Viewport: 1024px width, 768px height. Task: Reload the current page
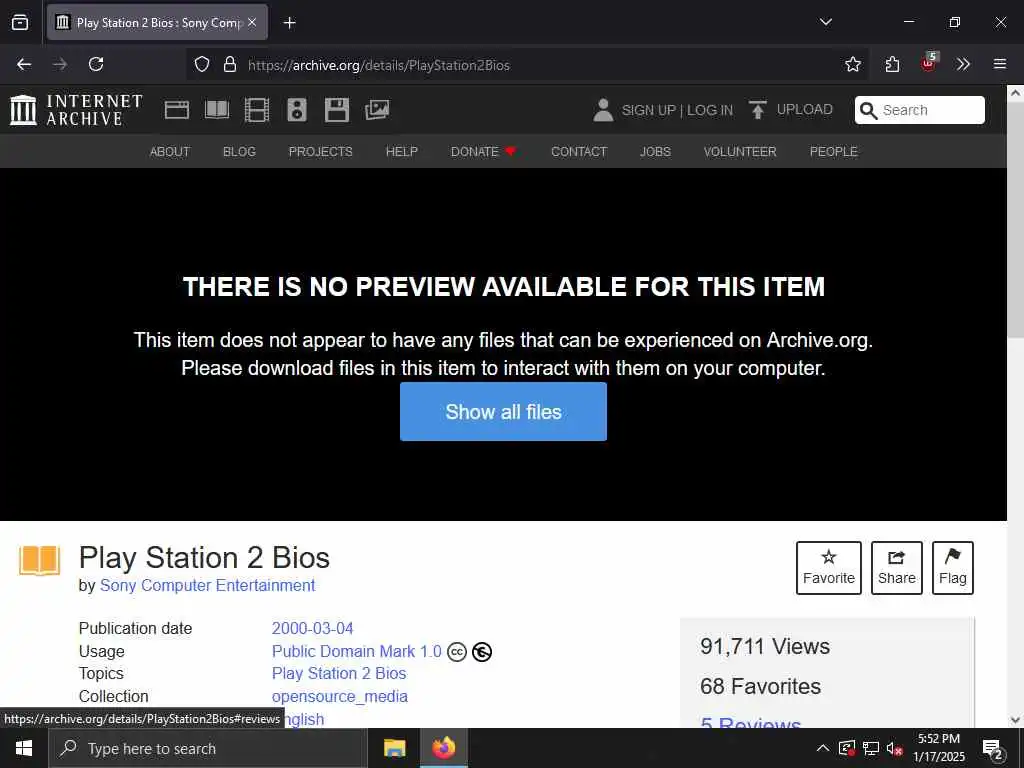(x=96, y=64)
